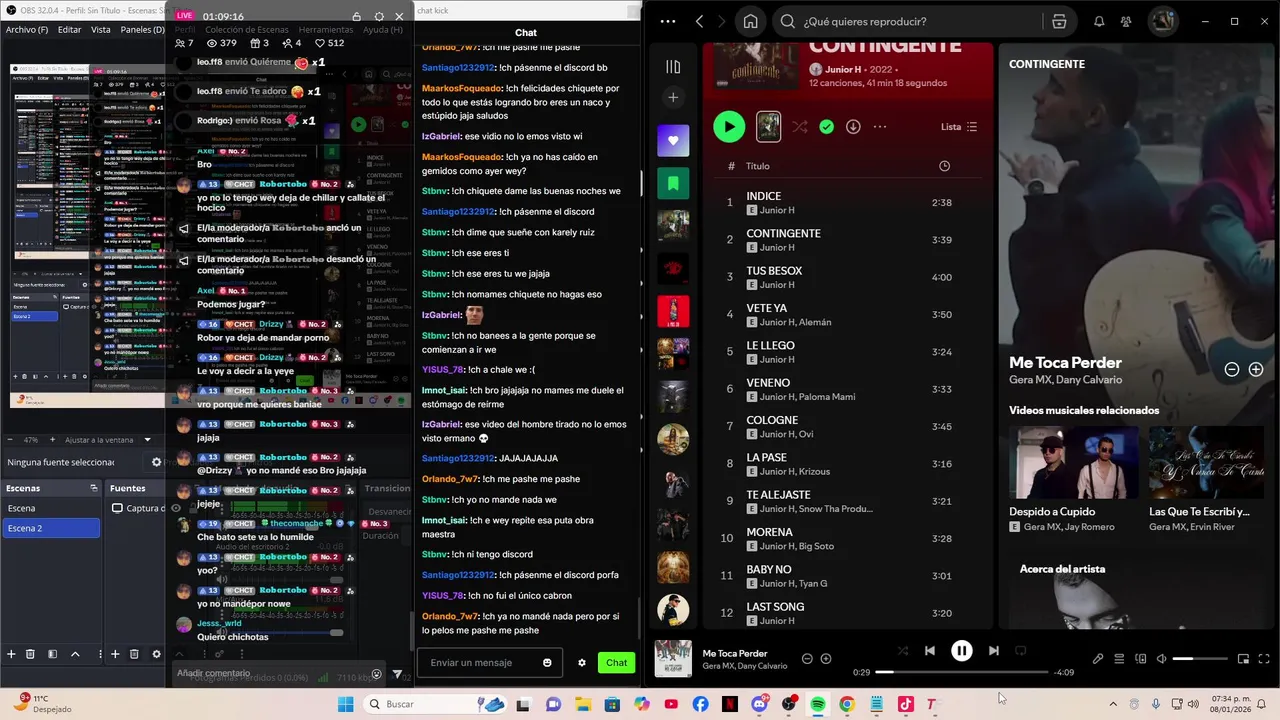Skip to the next track
Screen dimensions: 1280x720
(x=993, y=651)
